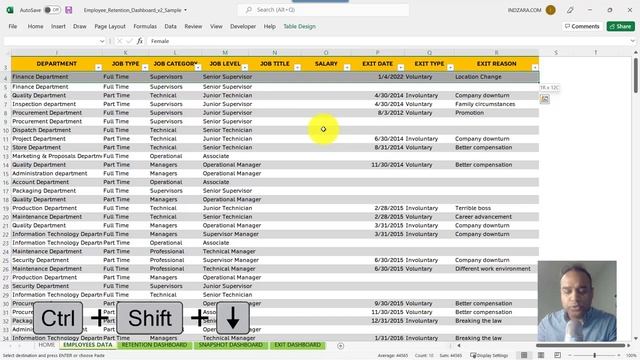
Task: Open the EXIT TYPE filter dropdown
Action: coord(451,67)
